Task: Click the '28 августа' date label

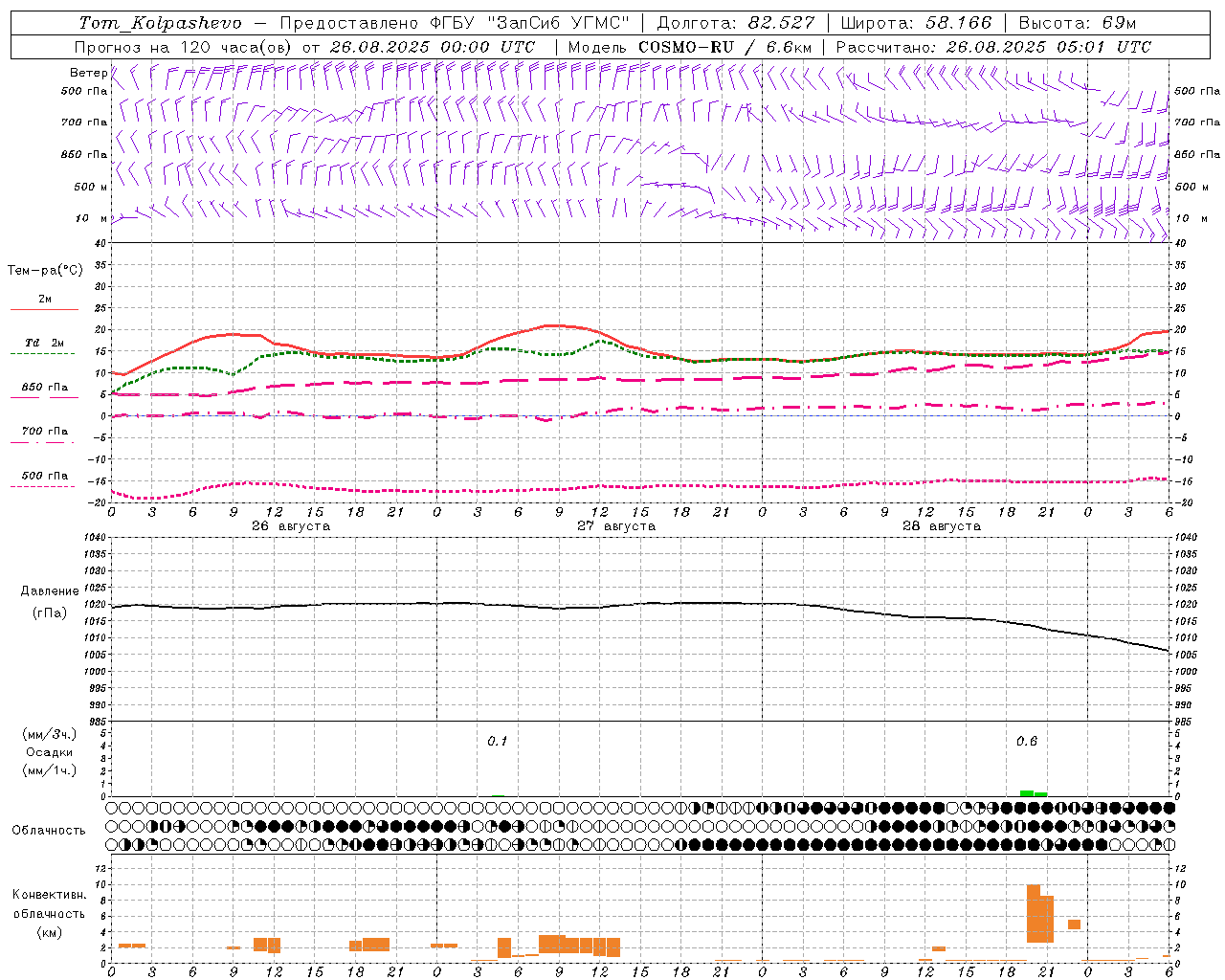Action: 942,526
